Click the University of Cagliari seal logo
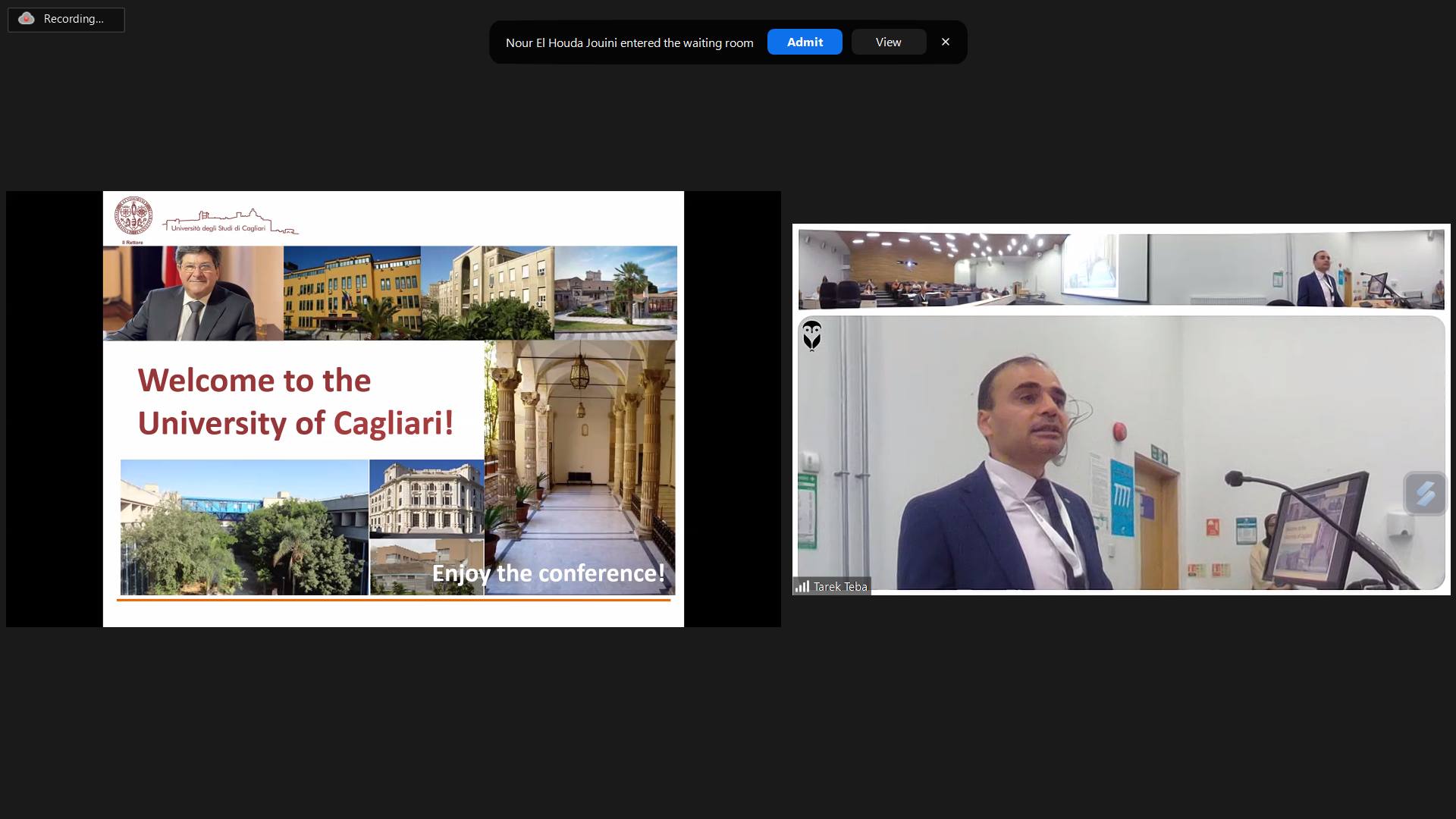Viewport: 1456px width, 819px height. [133, 216]
